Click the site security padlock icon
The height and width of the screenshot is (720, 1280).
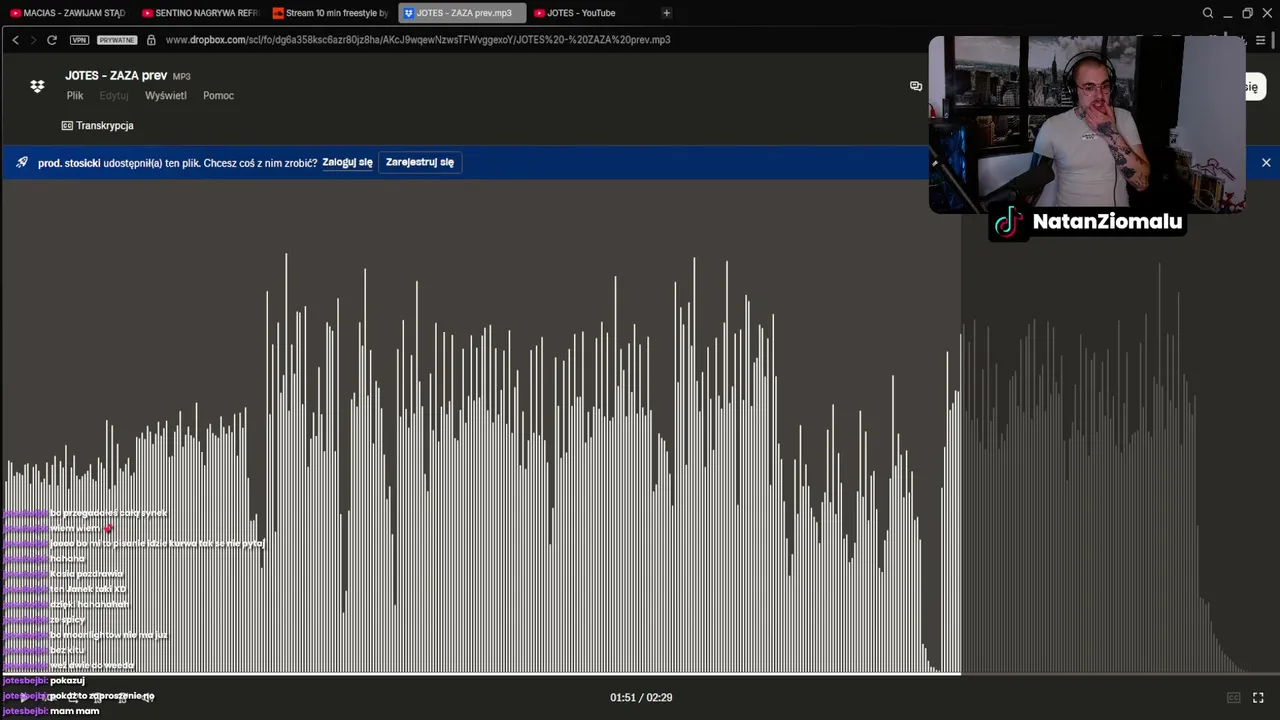[x=151, y=40]
